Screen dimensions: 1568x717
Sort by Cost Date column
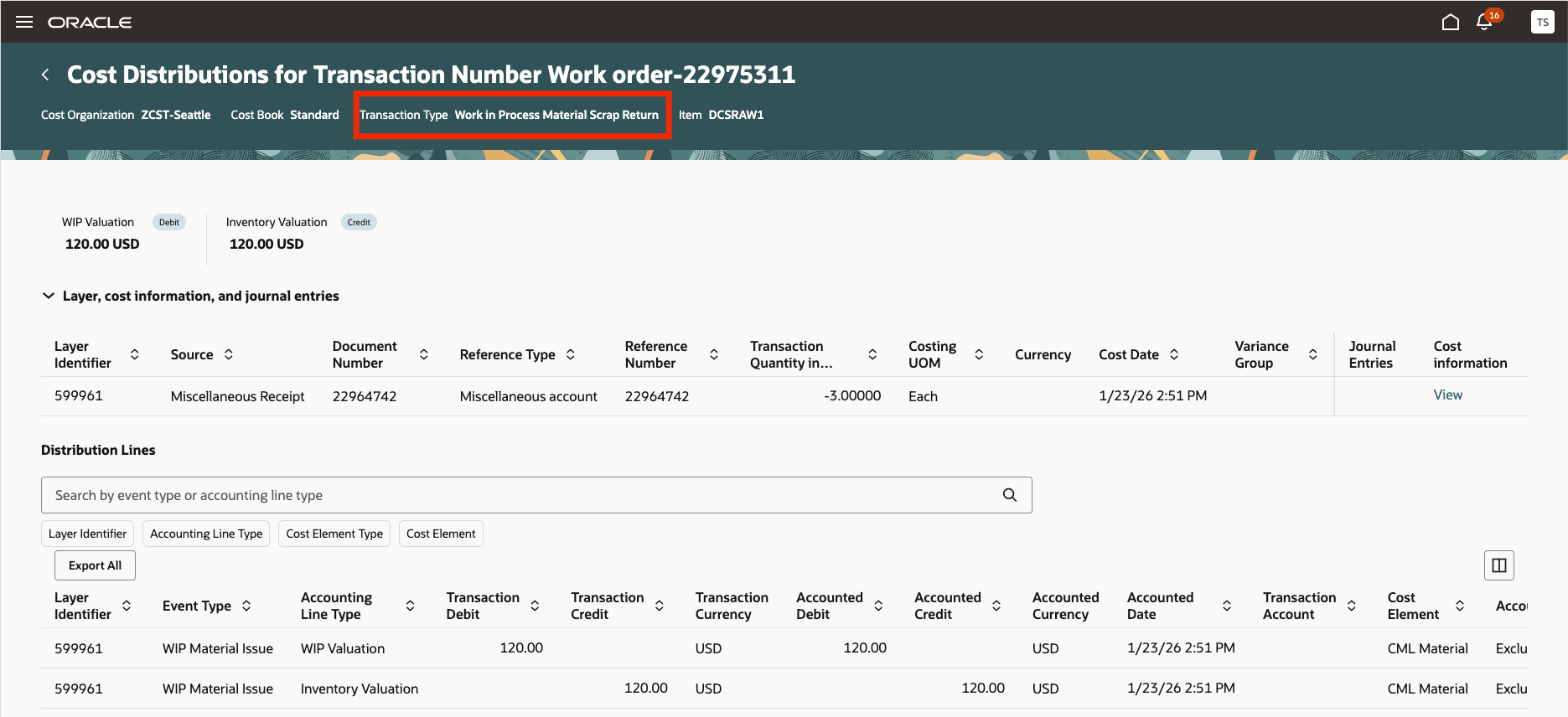1174,354
